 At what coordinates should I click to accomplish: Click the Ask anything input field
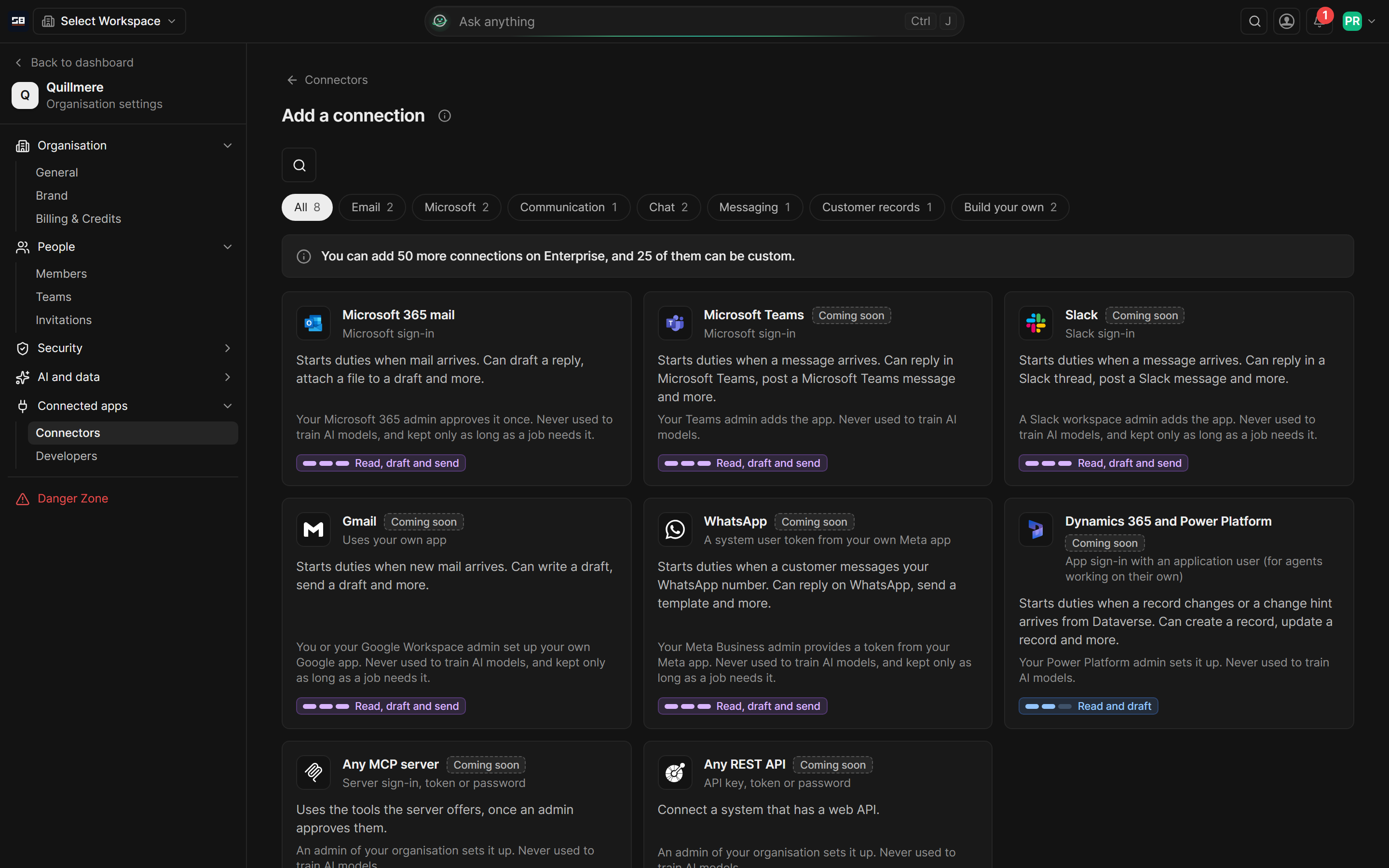(694, 21)
